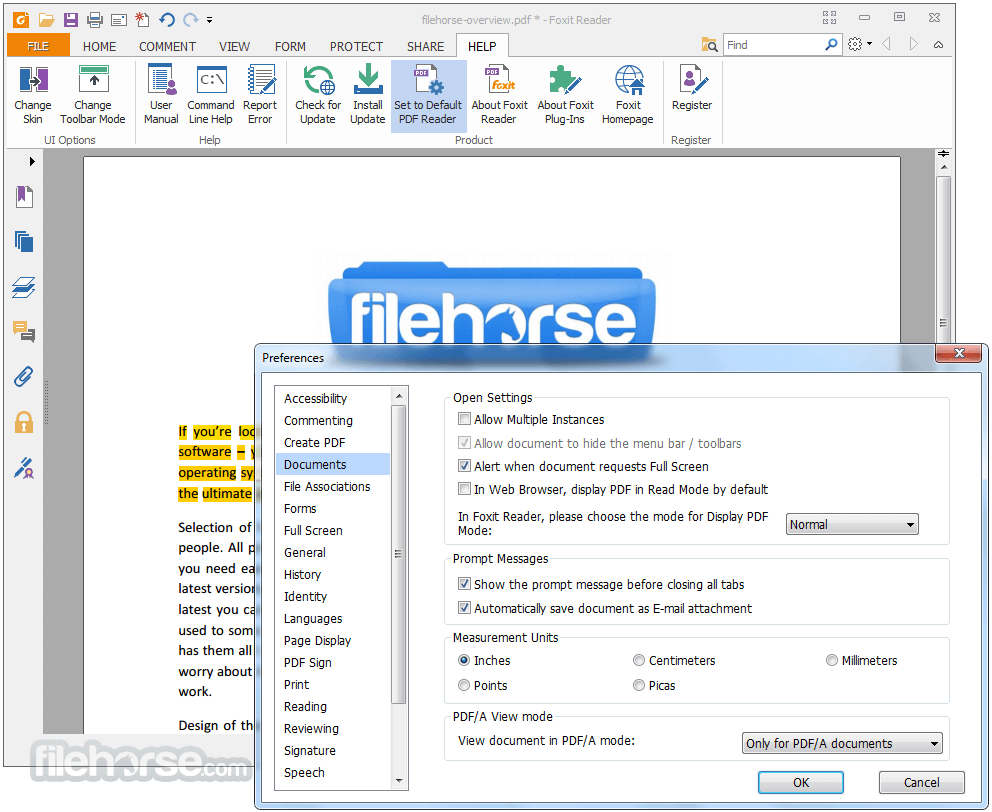Print the document from the quick access toolbar

95,20
